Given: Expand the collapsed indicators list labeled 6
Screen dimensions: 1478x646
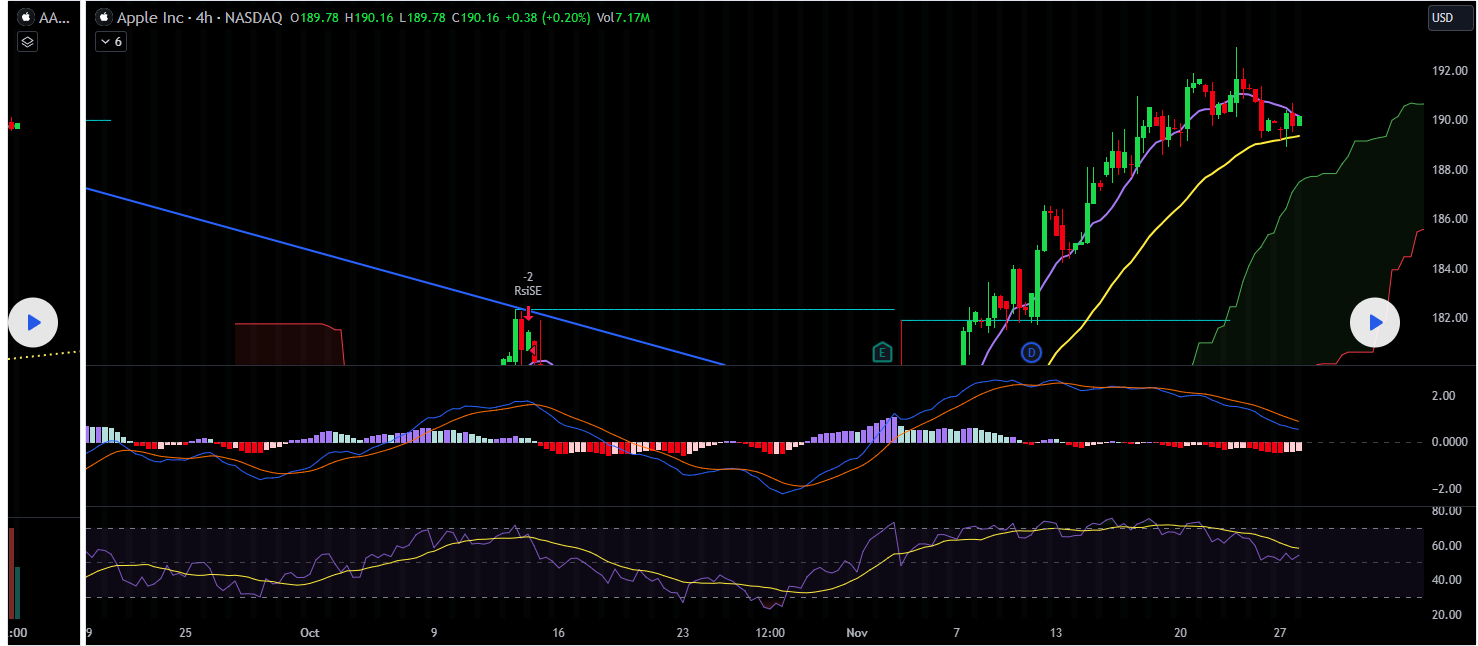Looking at the screenshot, I should [x=110, y=42].
